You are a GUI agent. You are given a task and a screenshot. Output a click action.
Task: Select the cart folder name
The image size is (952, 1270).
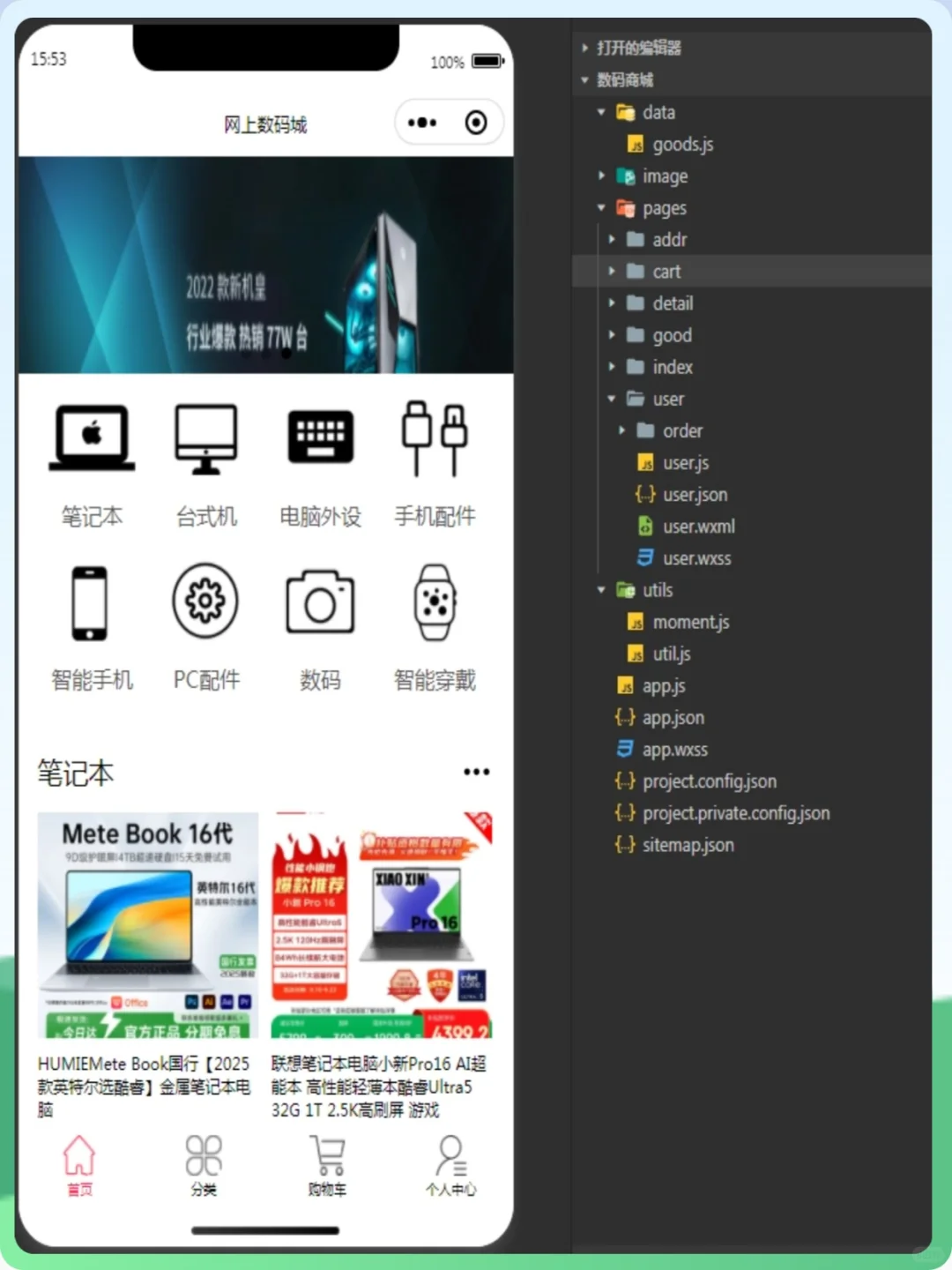point(666,271)
